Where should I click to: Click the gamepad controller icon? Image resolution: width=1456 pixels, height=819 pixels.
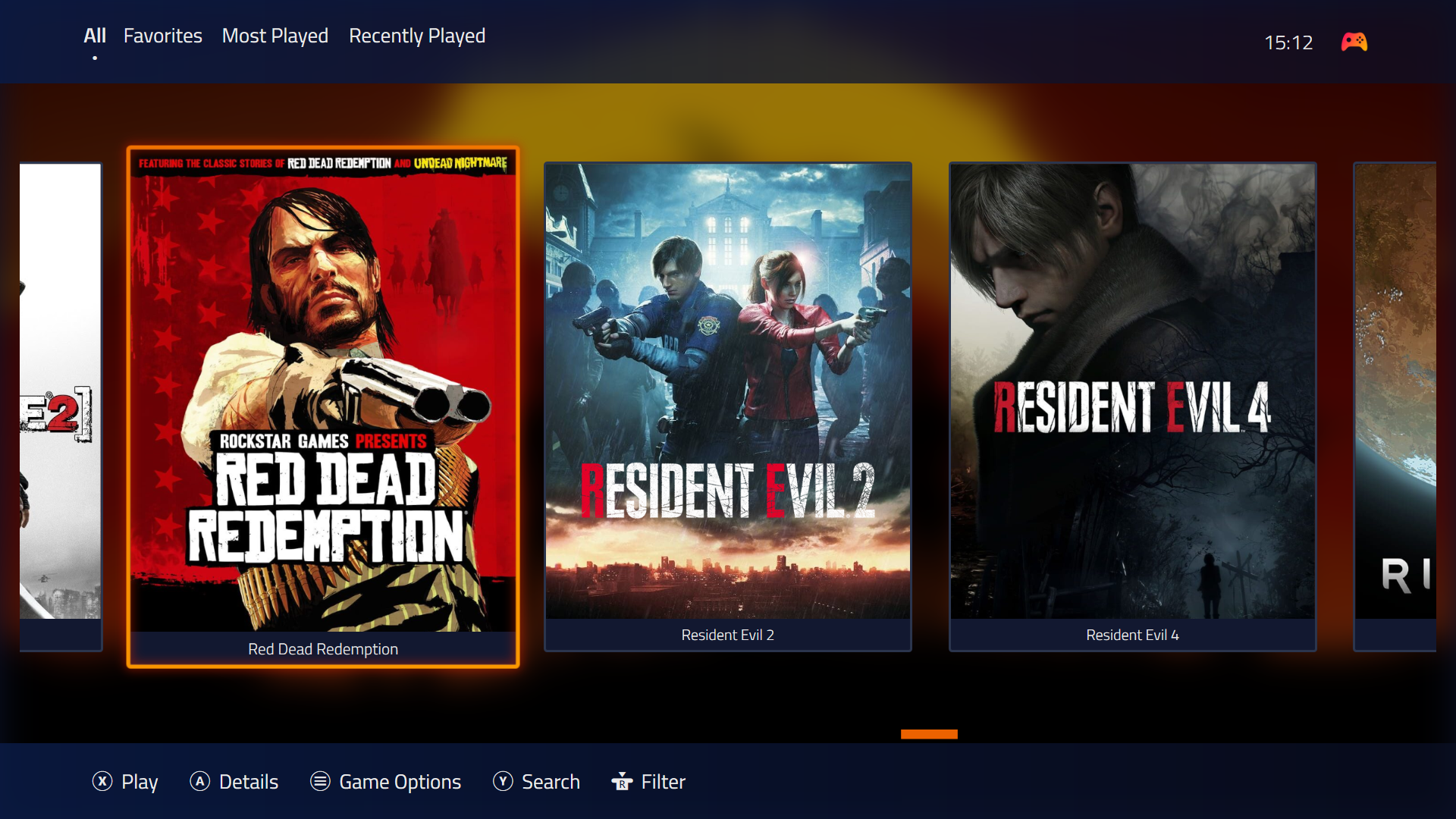(1354, 42)
